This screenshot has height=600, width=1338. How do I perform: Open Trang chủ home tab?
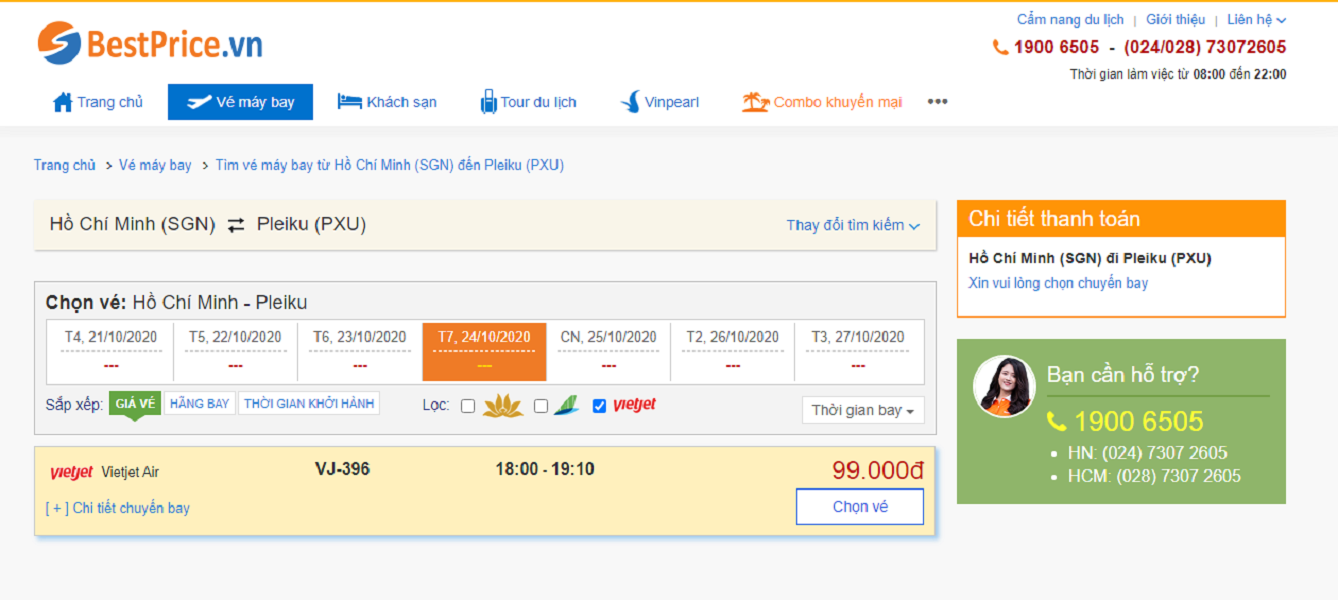click(97, 102)
